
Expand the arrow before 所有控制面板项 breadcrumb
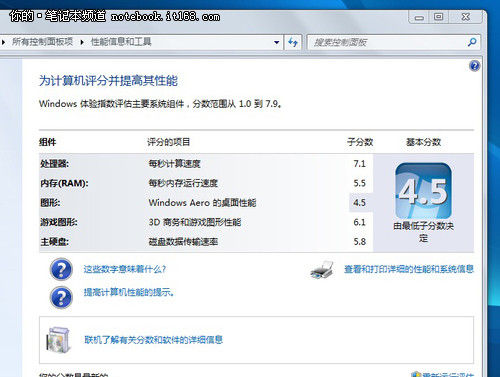[3, 42]
